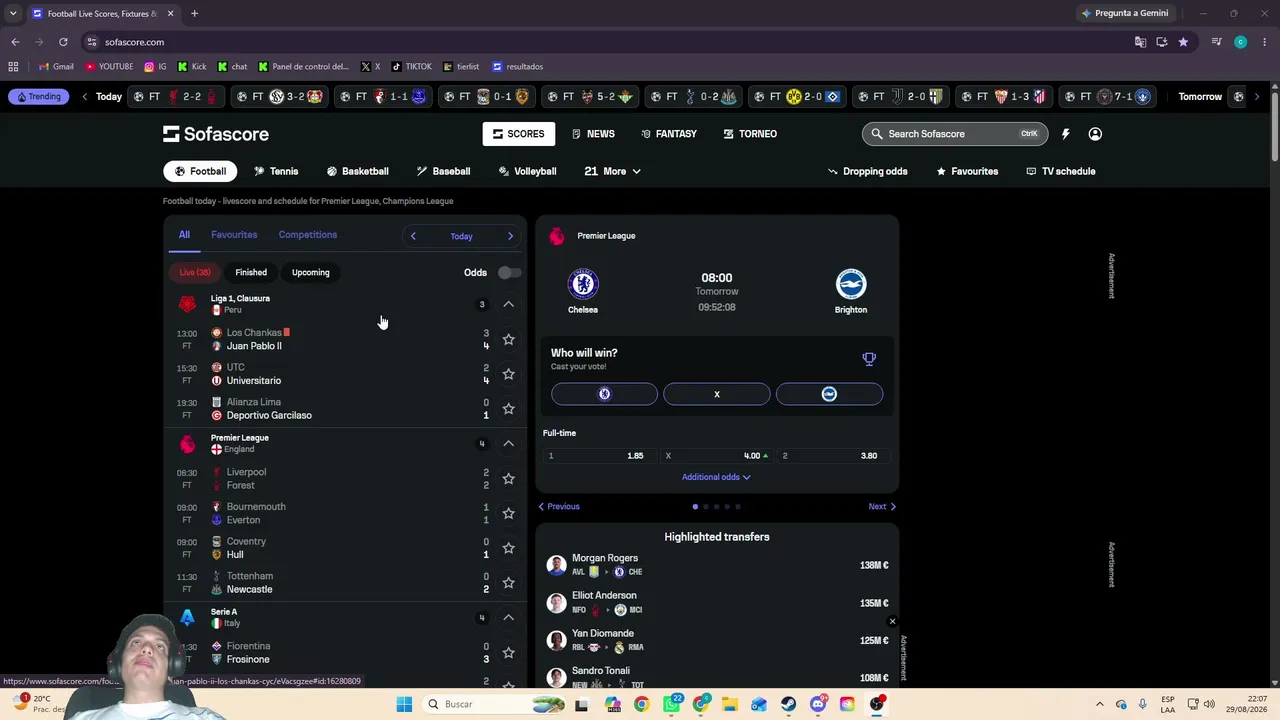The width and height of the screenshot is (1280, 720).
Task: Open the user profile icon on Sofascore
Action: pyautogui.click(x=1095, y=134)
